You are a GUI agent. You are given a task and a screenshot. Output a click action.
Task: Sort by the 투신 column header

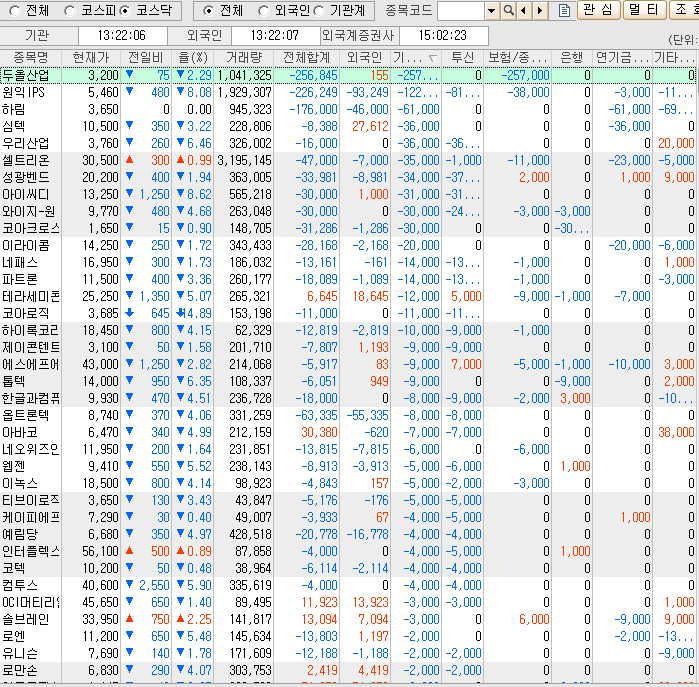462,58
